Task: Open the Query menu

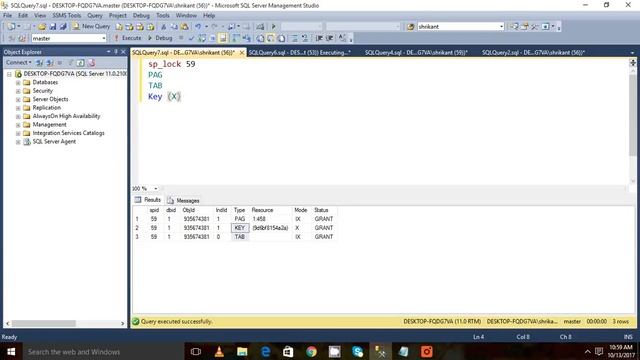Action: coord(95,16)
